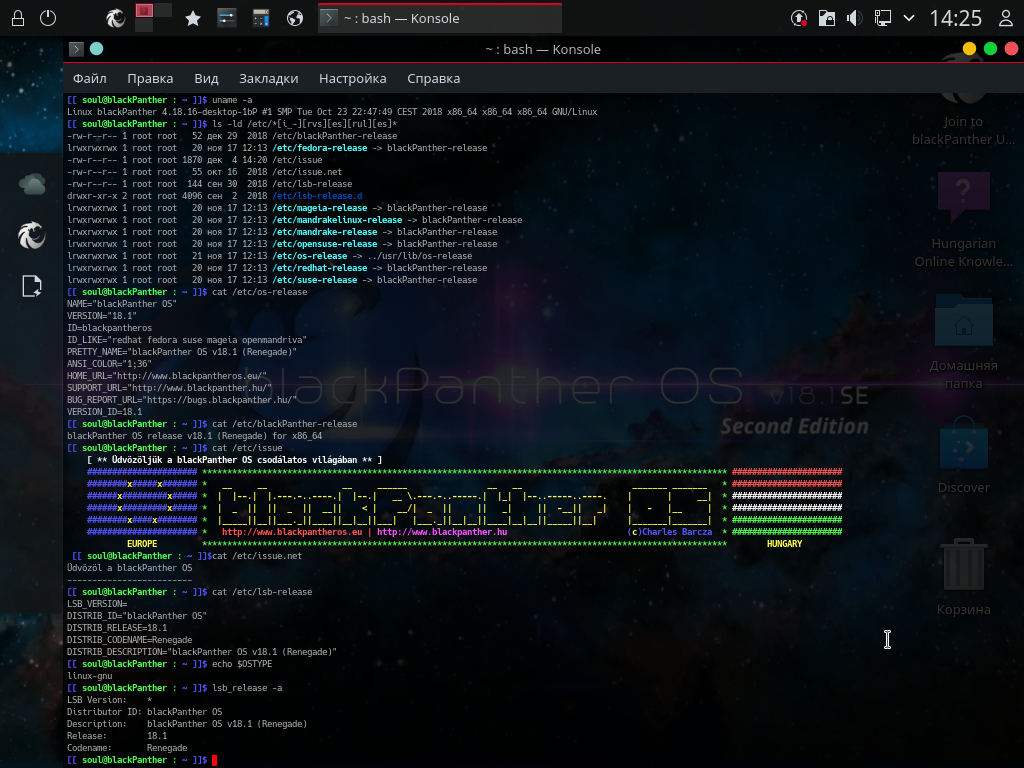Click the 14:25 clock in panel
The image size is (1024, 768).
[x=955, y=18]
